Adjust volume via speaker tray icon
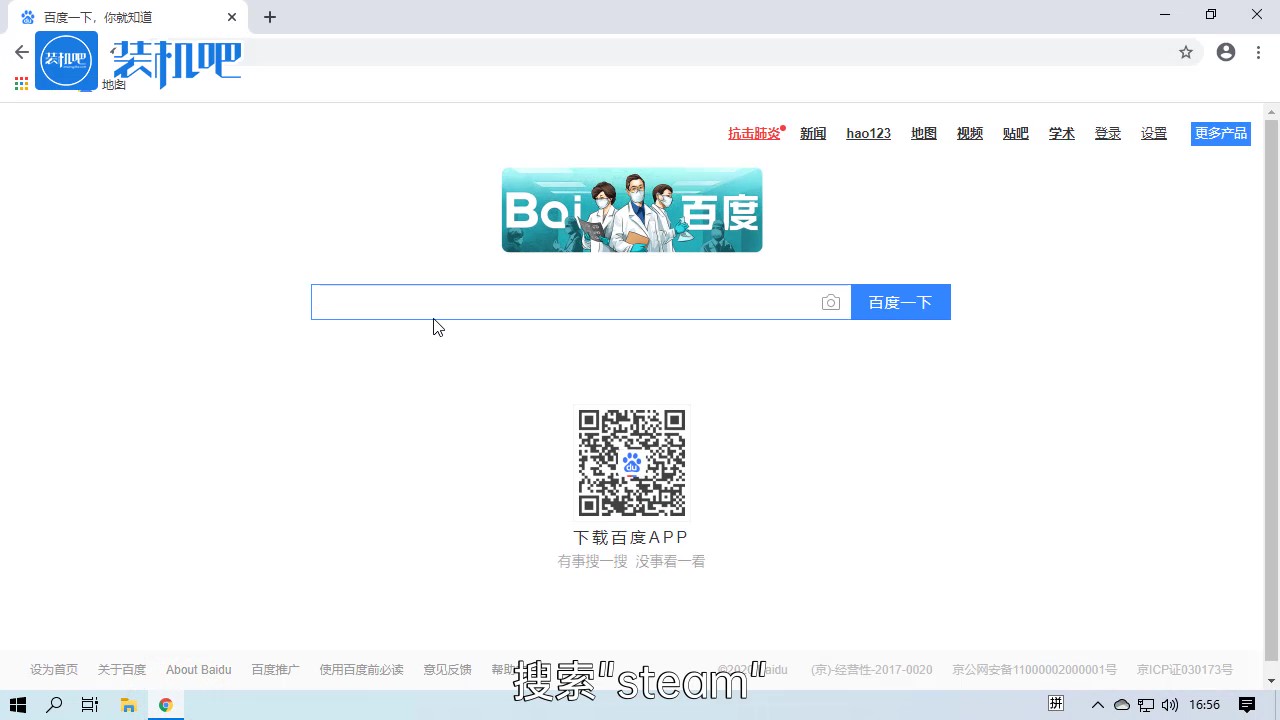1280x720 pixels. tap(1170, 705)
